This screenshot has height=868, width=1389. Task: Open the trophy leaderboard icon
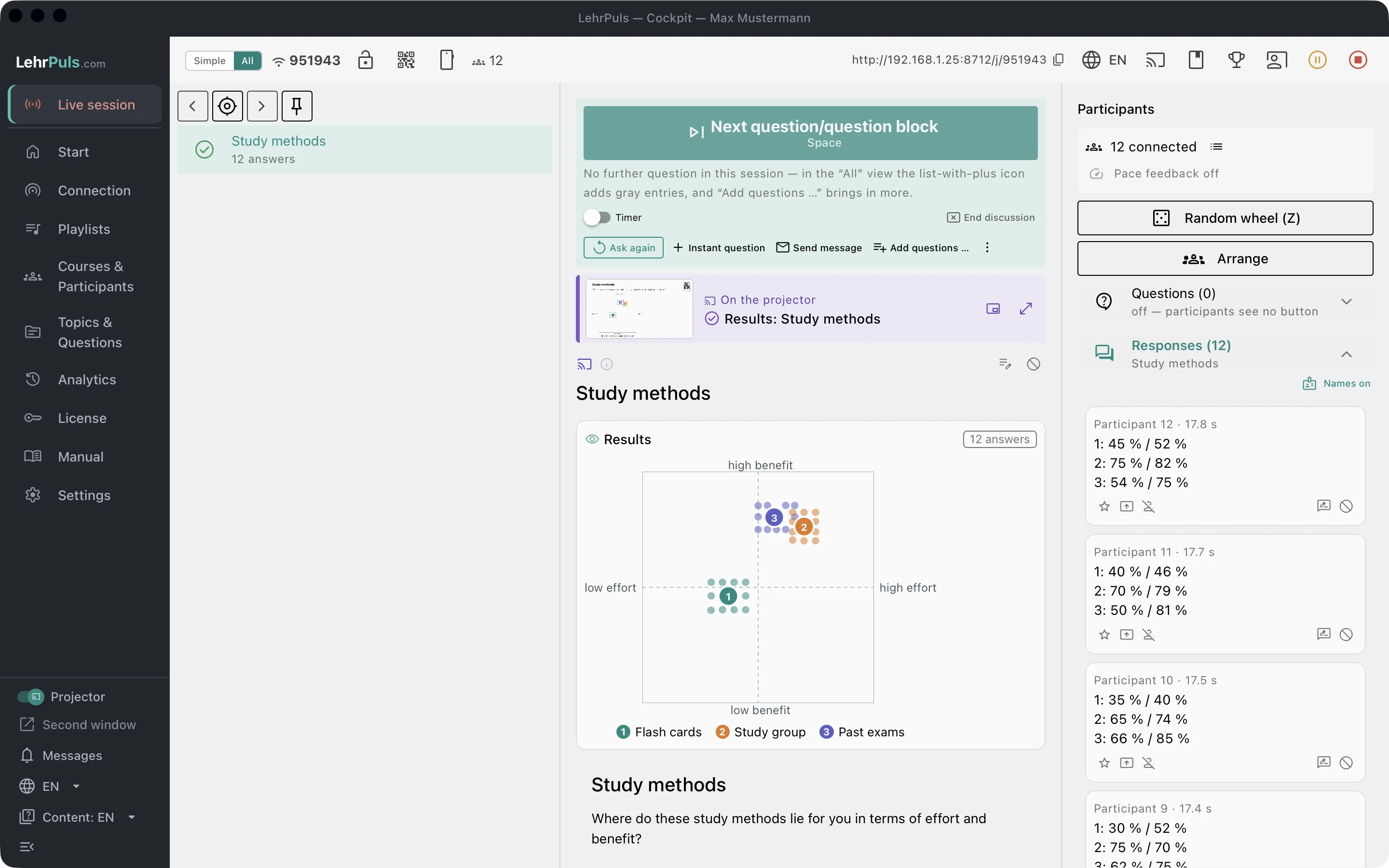coord(1236,60)
